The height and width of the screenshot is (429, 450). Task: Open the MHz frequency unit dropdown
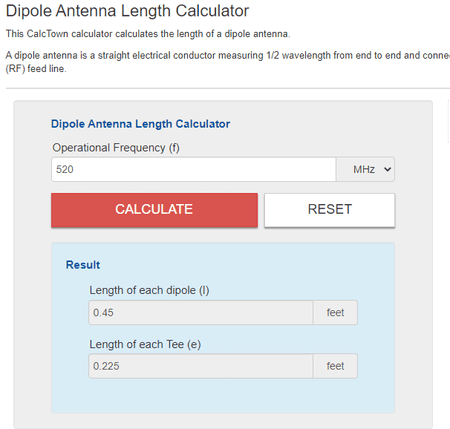point(365,169)
